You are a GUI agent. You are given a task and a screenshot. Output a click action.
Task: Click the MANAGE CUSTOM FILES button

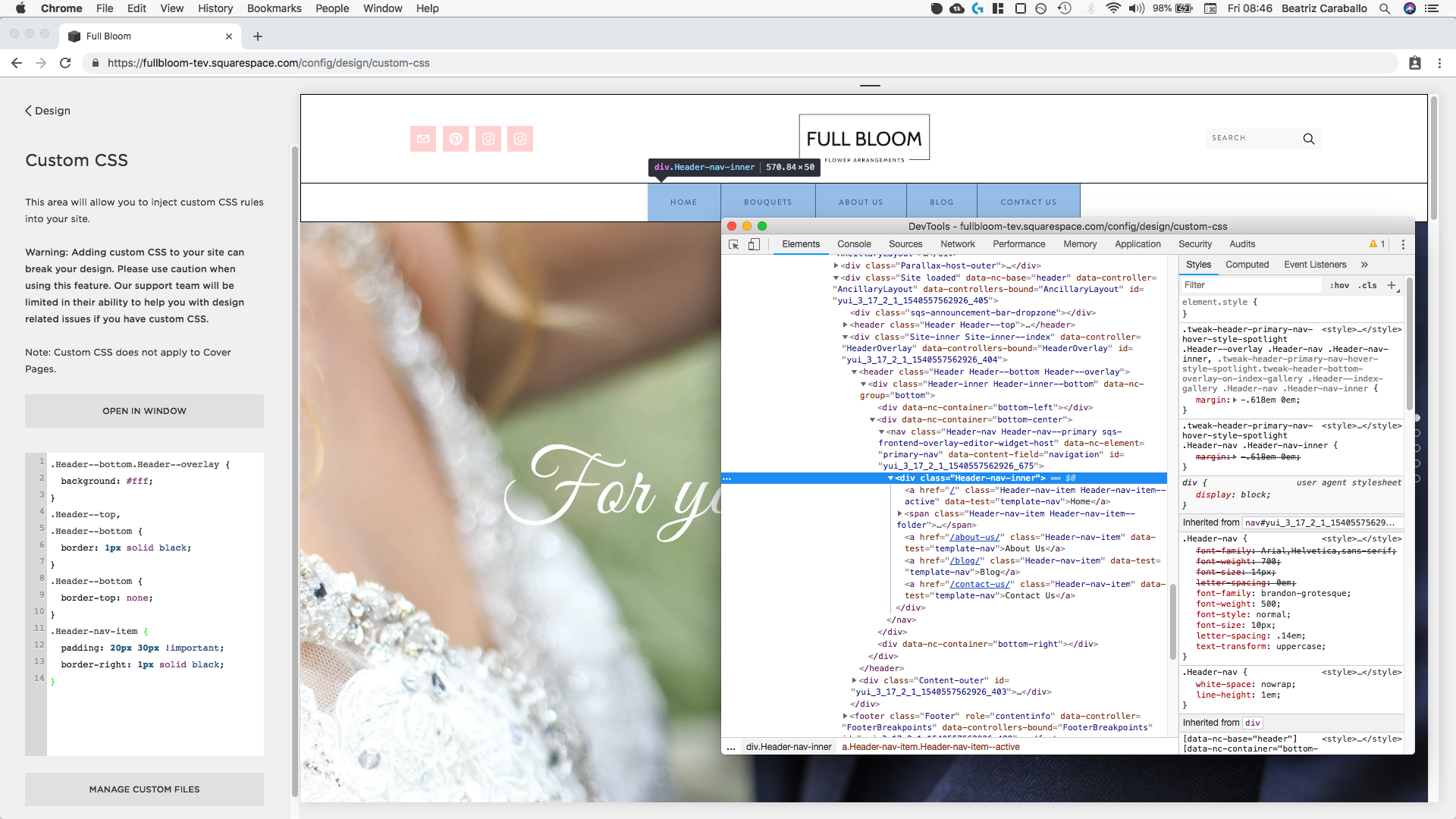144,789
